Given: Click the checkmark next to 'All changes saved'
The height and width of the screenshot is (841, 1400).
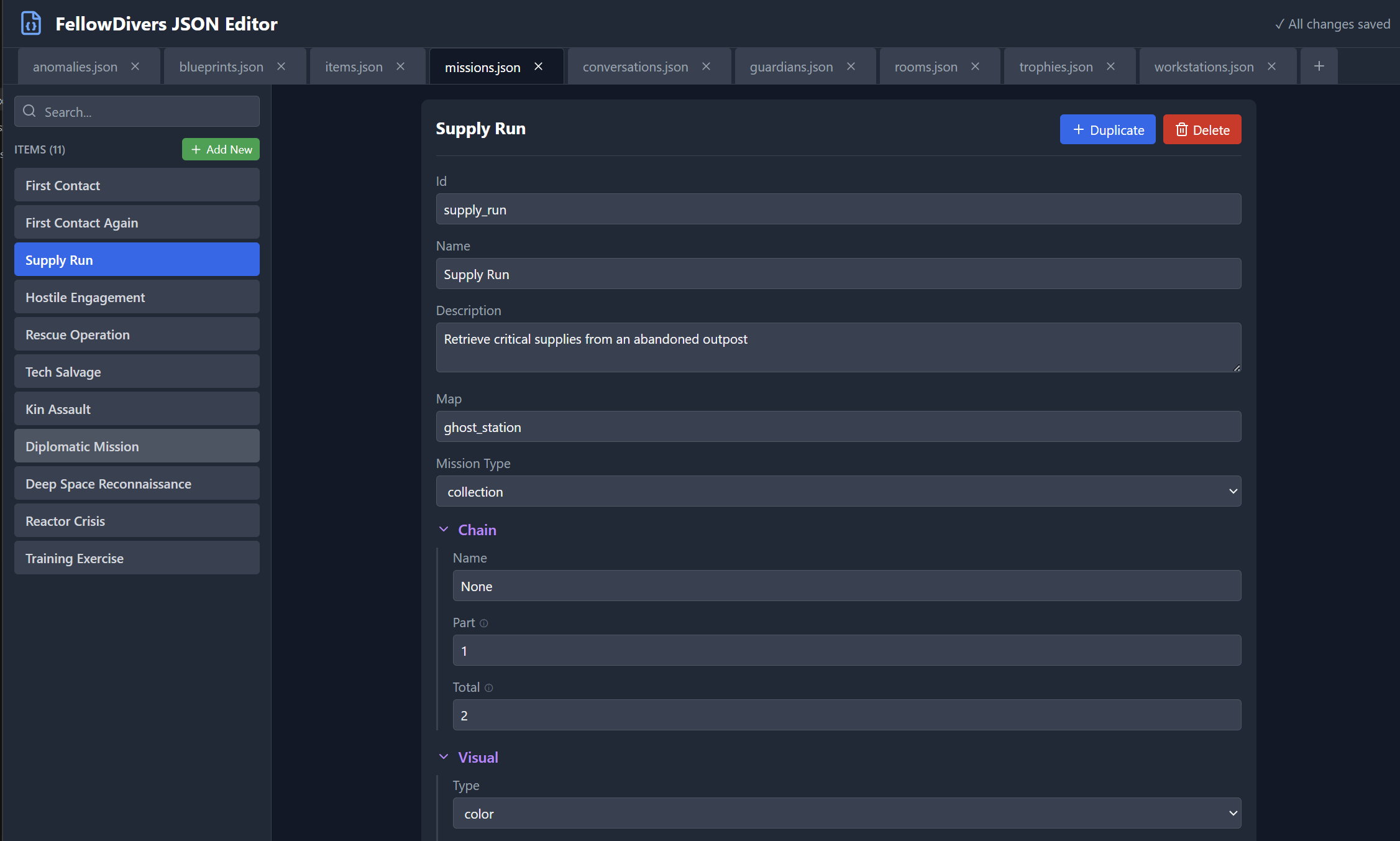Looking at the screenshot, I should point(1279,24).
